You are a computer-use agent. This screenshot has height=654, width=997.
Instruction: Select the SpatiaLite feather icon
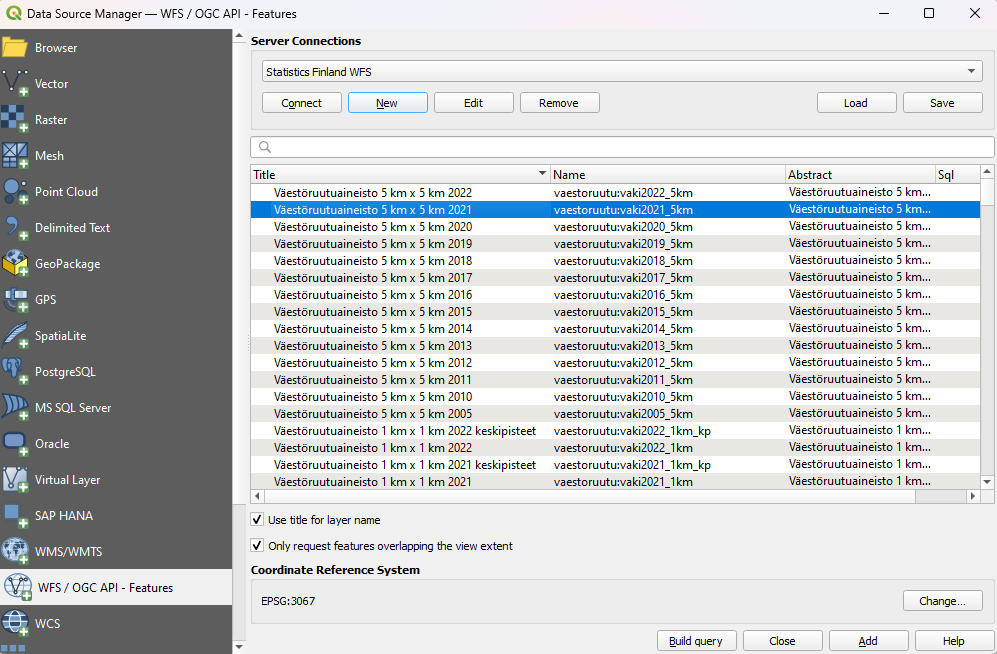pyautogui.click(x=15, y=336)
